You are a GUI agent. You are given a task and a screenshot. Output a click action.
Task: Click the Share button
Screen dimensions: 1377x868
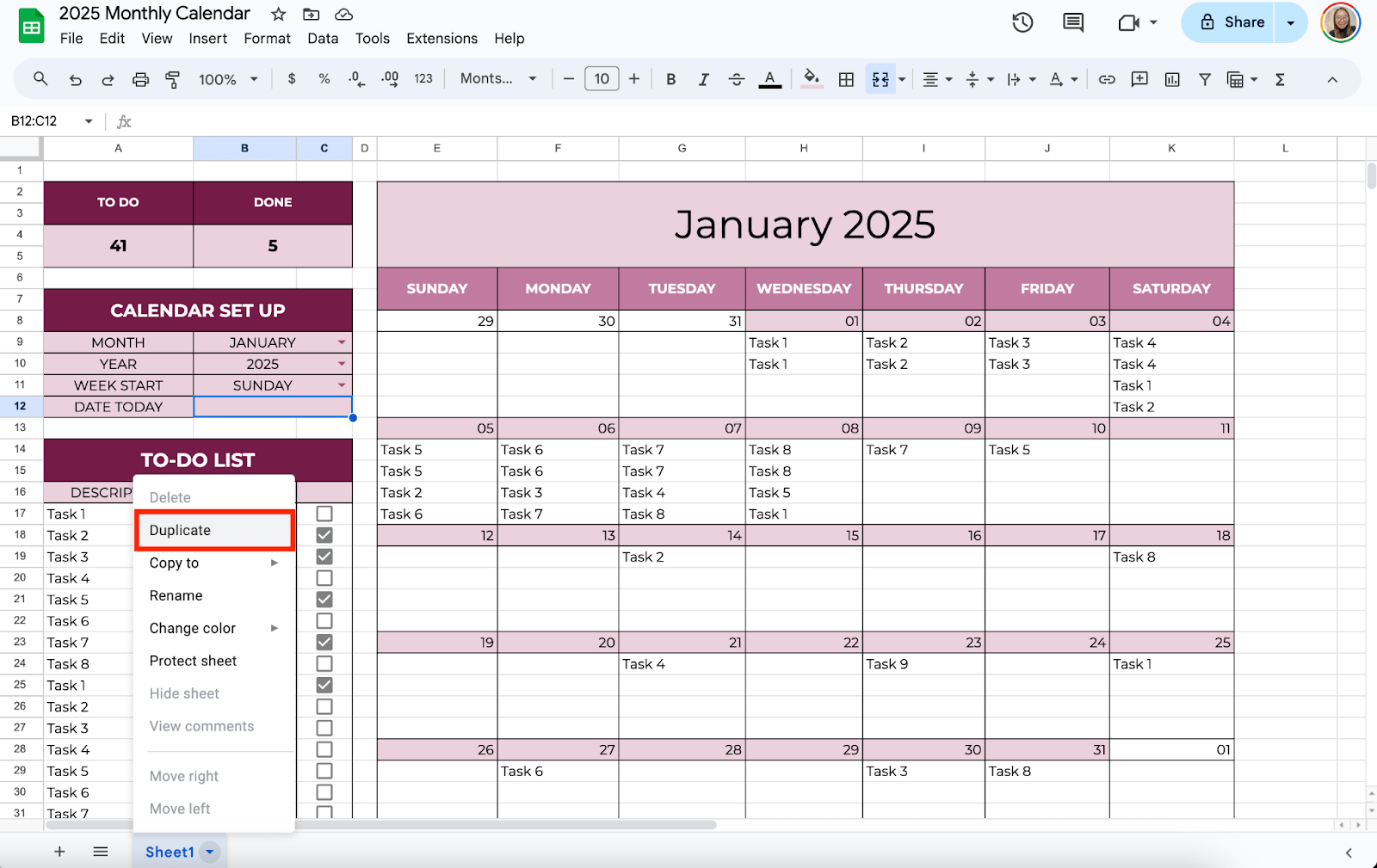click(x=1233, y=22)
